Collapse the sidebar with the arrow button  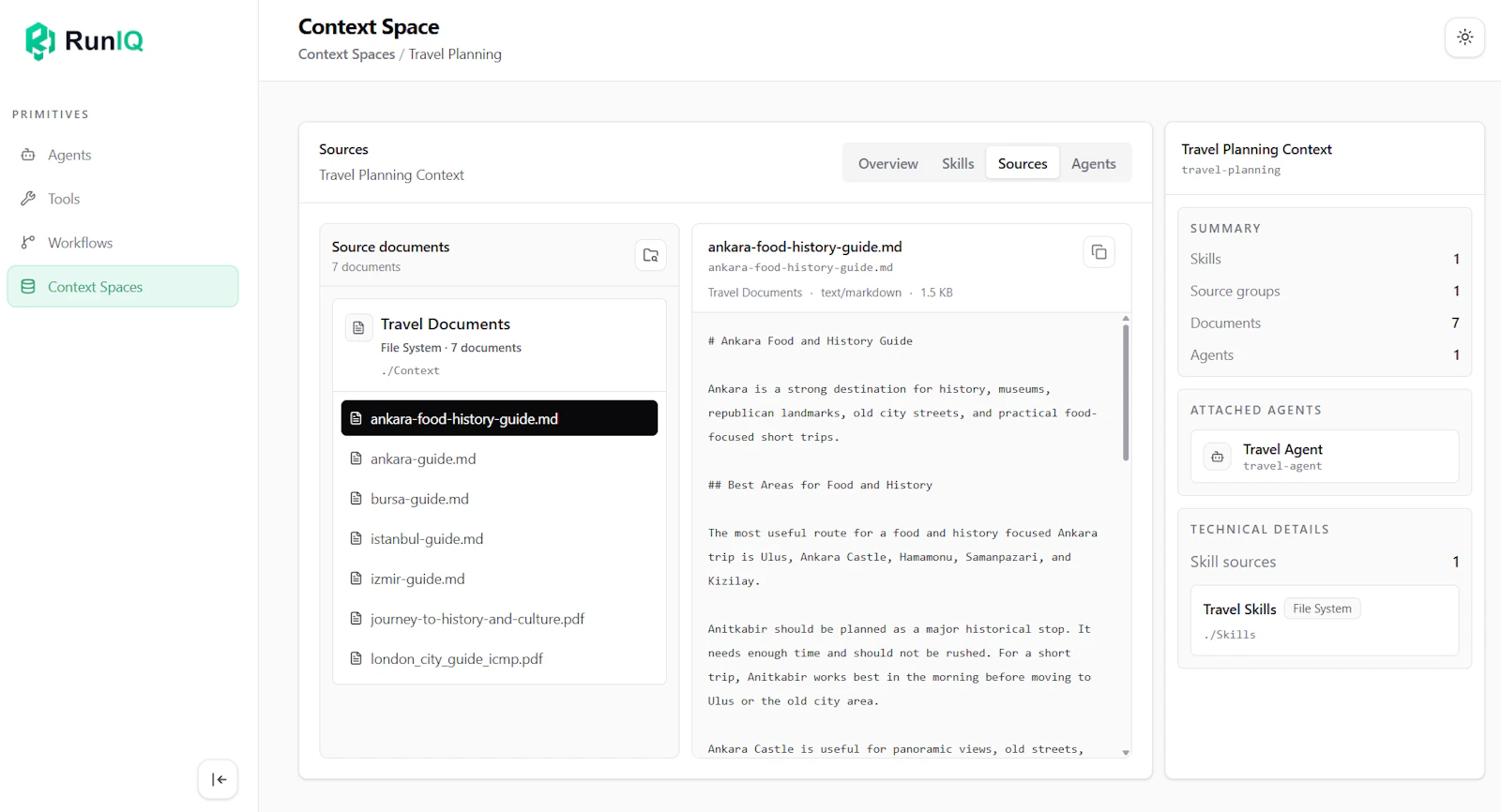point(218,779)
